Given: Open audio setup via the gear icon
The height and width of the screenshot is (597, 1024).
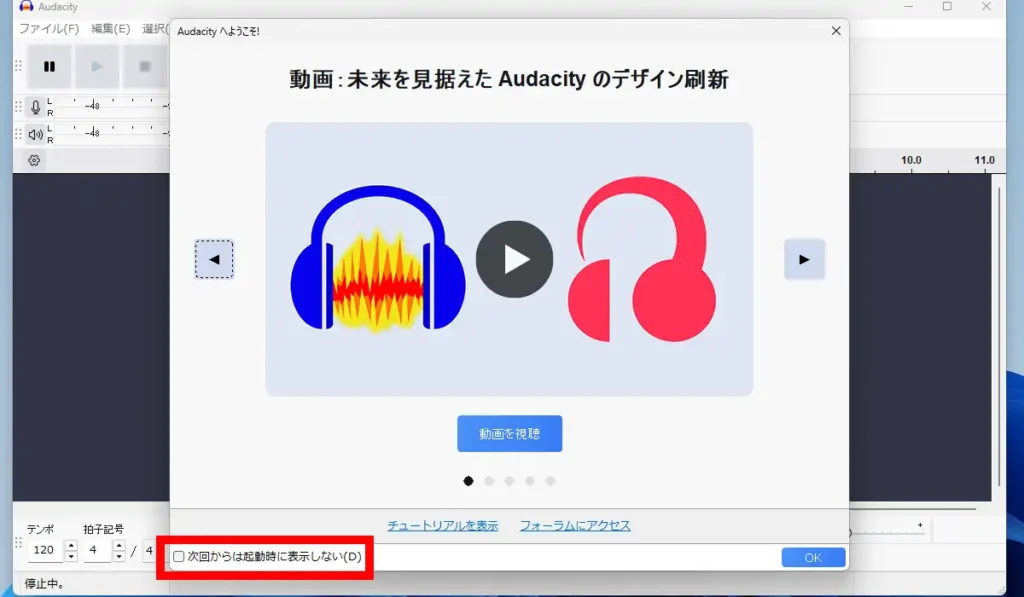Looking at the screenshot, I should [33, 160].
